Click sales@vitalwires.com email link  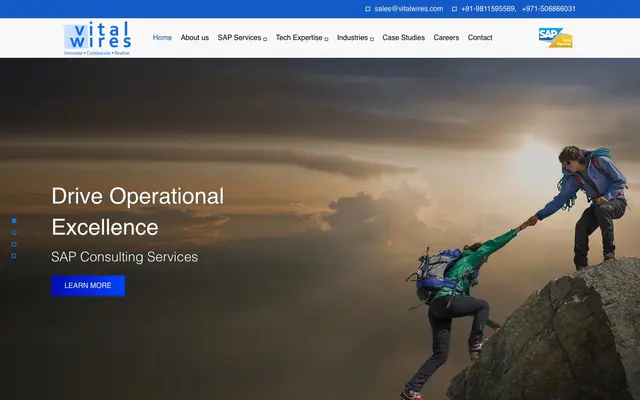409,9
